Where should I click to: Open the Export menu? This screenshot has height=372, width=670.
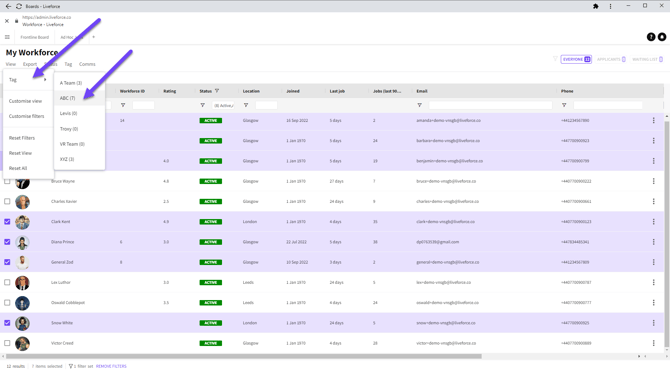coord(30,64)
